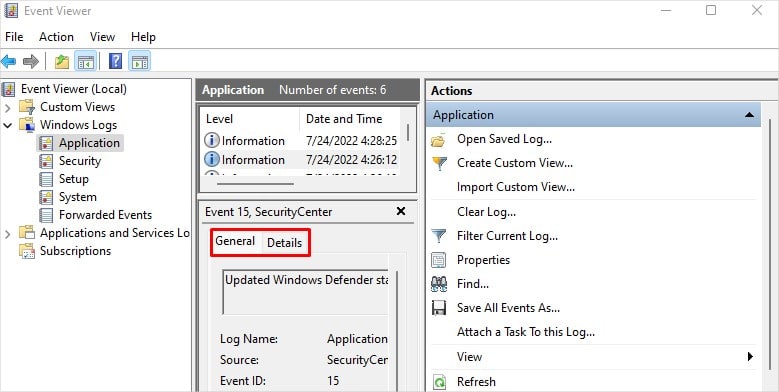Image resolution: width=779 pixels, height=392 pixels.
Task: Click Find action
Action: [472, 284]
